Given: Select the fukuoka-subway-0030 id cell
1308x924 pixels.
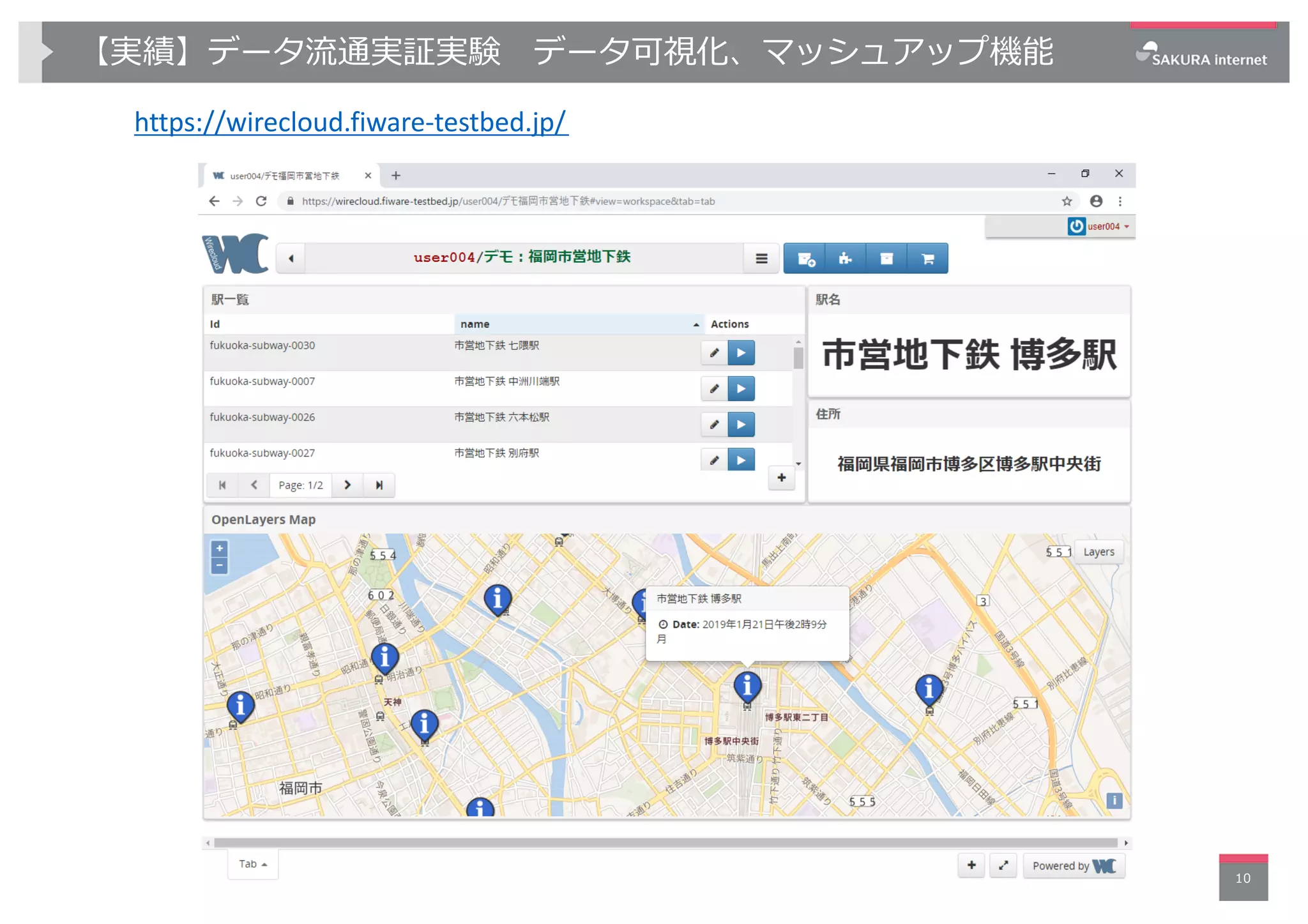Looking at the screenshot, I should click(262, 345).
